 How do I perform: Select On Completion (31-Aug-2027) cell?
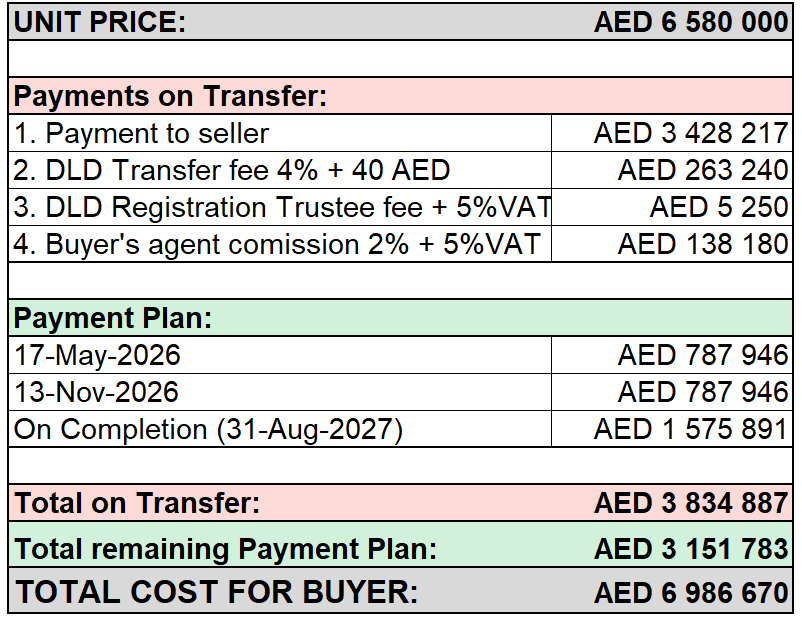click(x=280, y=429)
